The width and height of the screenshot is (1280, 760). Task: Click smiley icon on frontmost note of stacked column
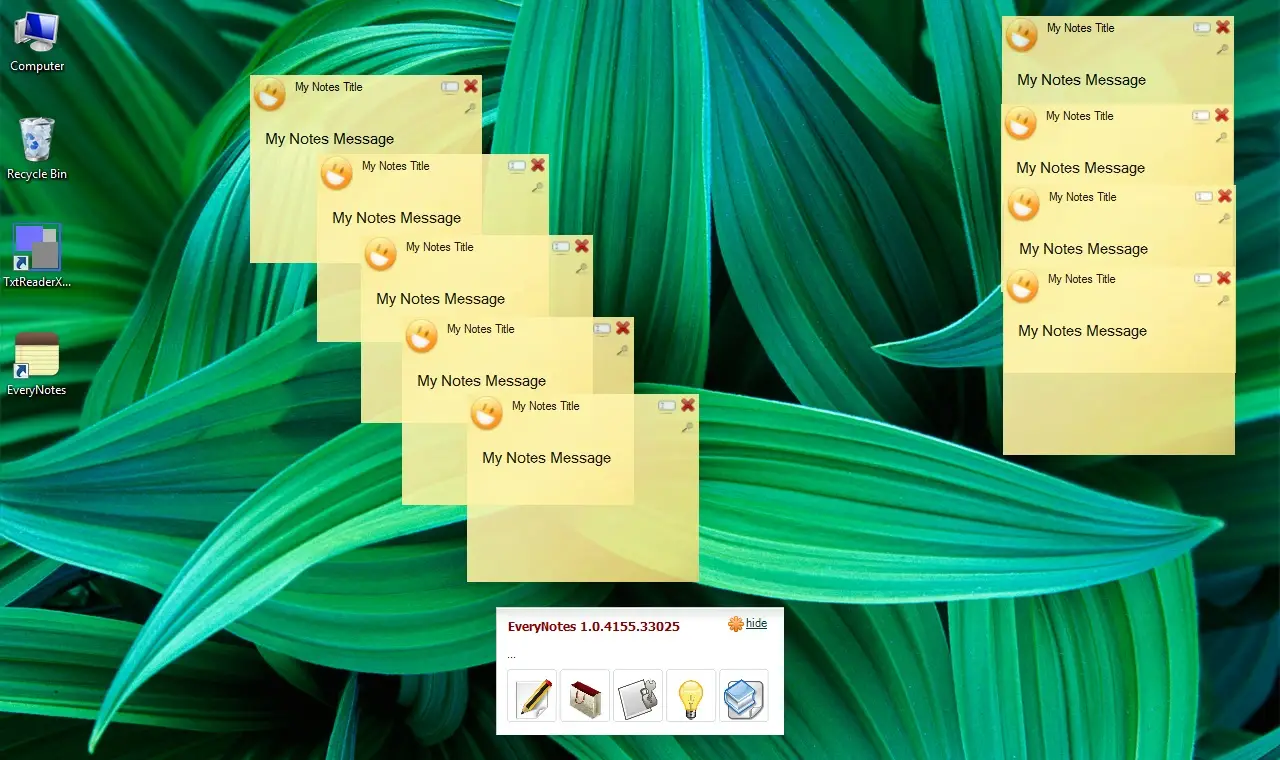(1023, 286)
